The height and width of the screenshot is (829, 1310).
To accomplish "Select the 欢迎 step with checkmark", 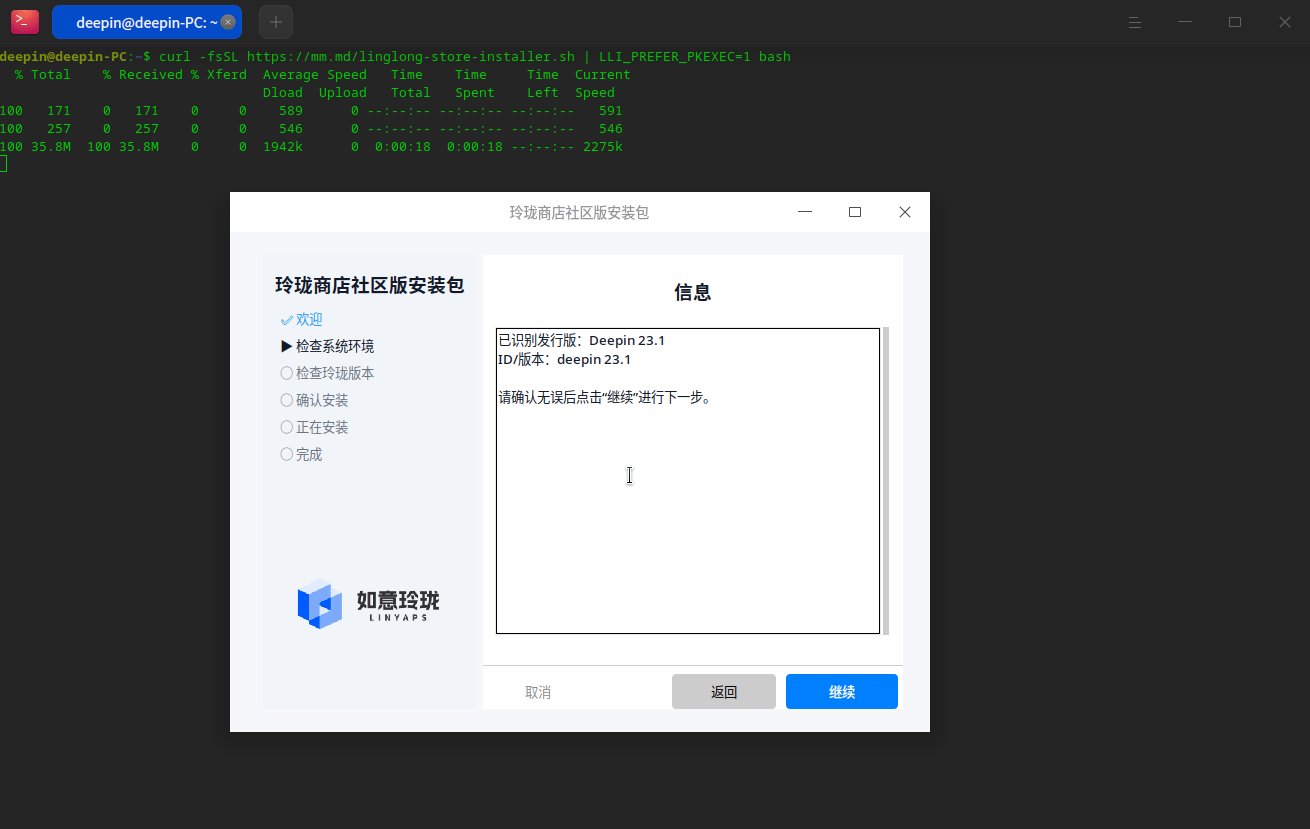I will [302, 319].
